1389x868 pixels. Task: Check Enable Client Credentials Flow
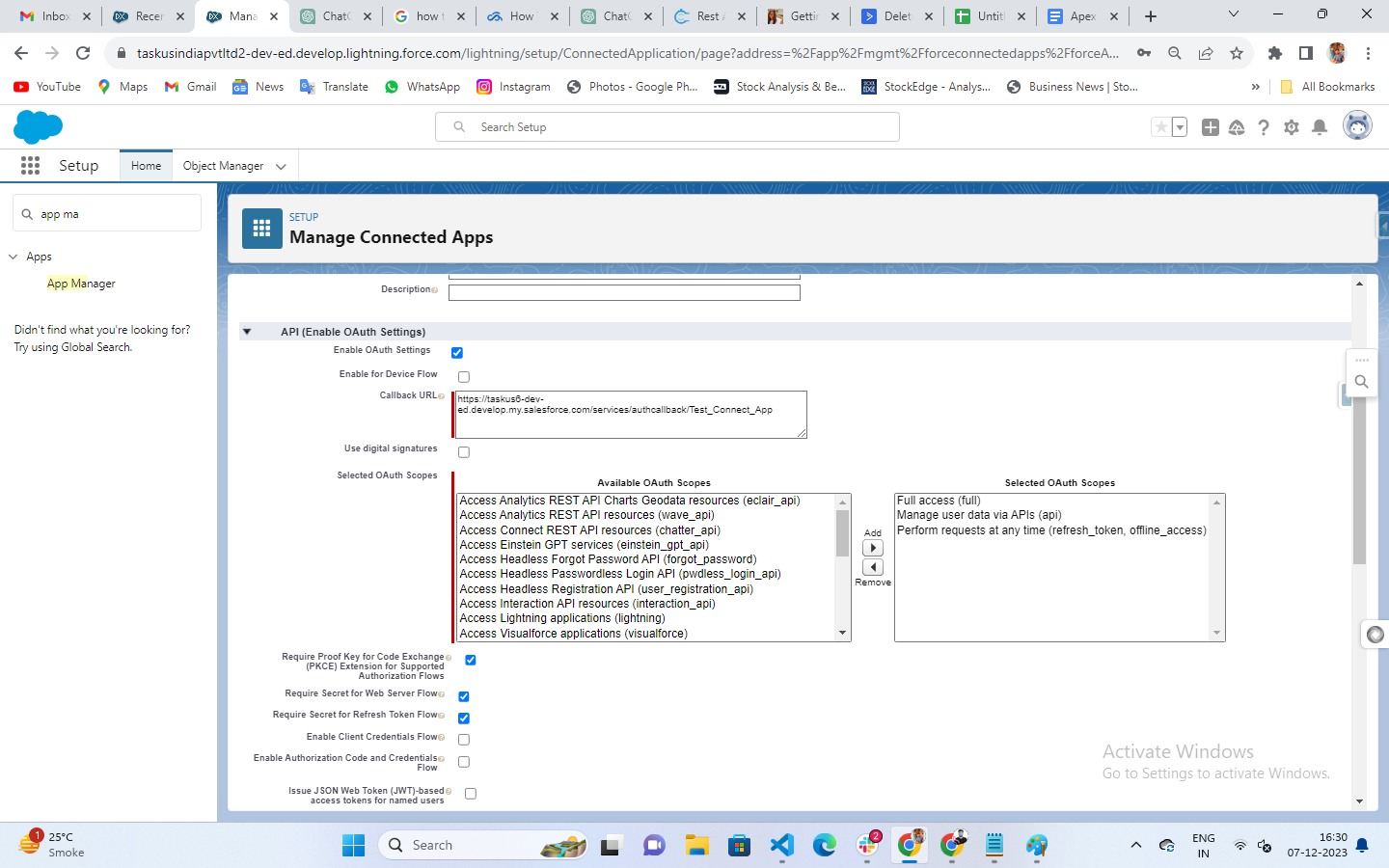[x=464, y=740]
